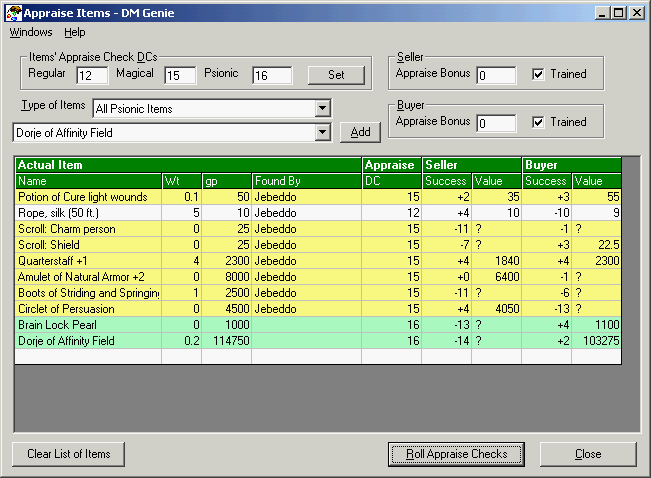651x478 pixels.
Task: Click the Name column header
Action: coord(88,181)
